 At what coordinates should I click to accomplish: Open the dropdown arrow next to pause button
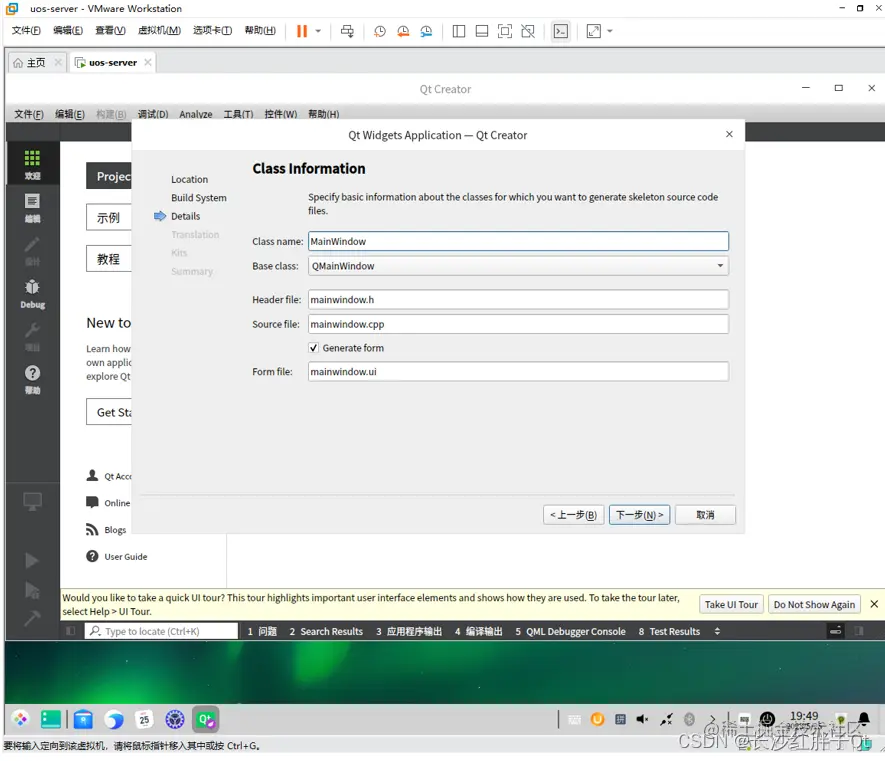[x=318, y=31]
